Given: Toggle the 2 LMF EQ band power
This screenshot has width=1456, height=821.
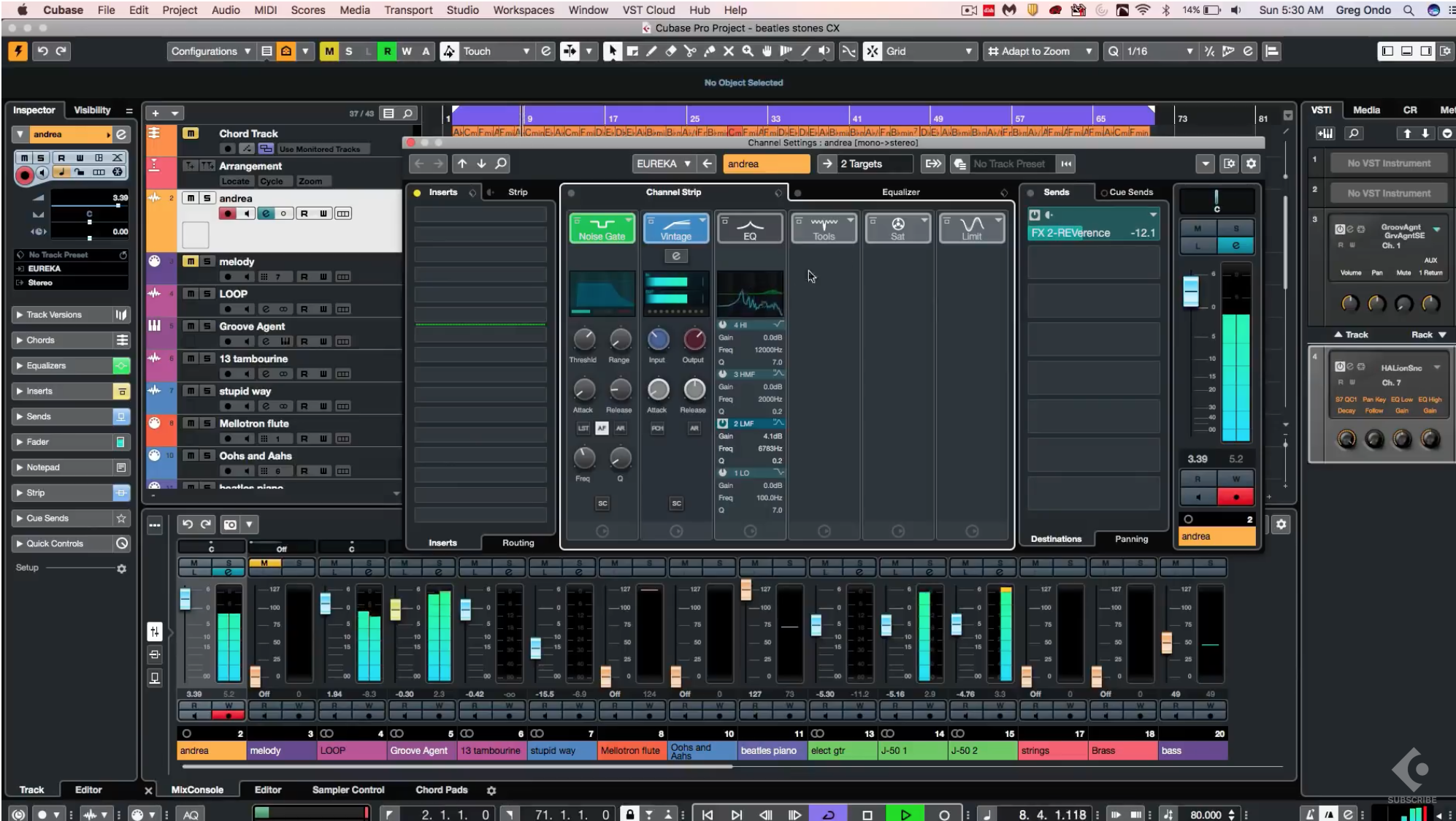Looking at the screenshot, I should click(x=723, y=424).
